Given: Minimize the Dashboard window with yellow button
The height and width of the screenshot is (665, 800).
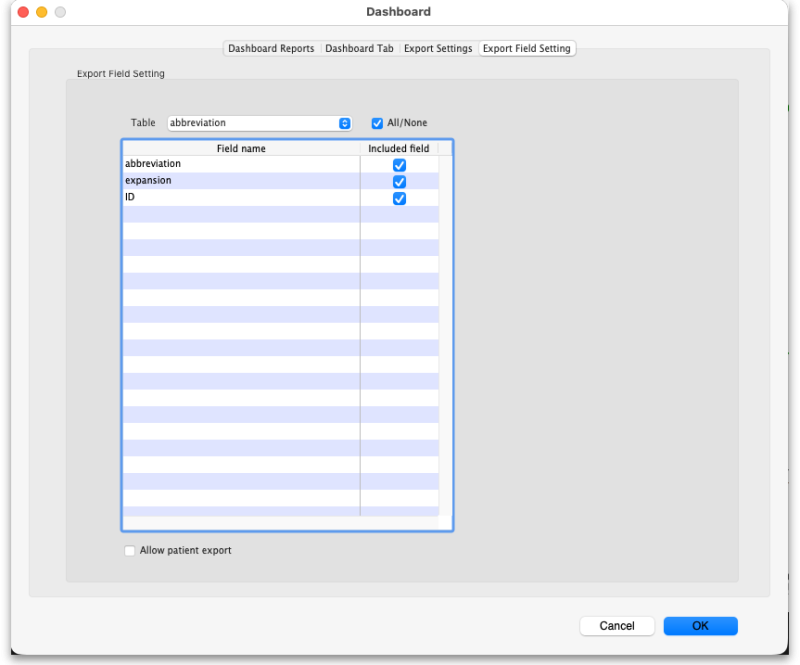Looking at the screenshot, I should point(42,12).
